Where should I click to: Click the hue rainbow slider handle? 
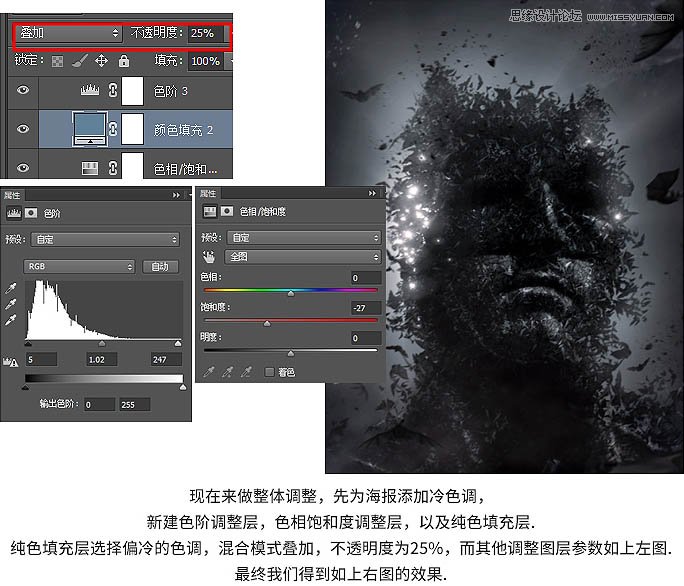[x=291, y=293]
